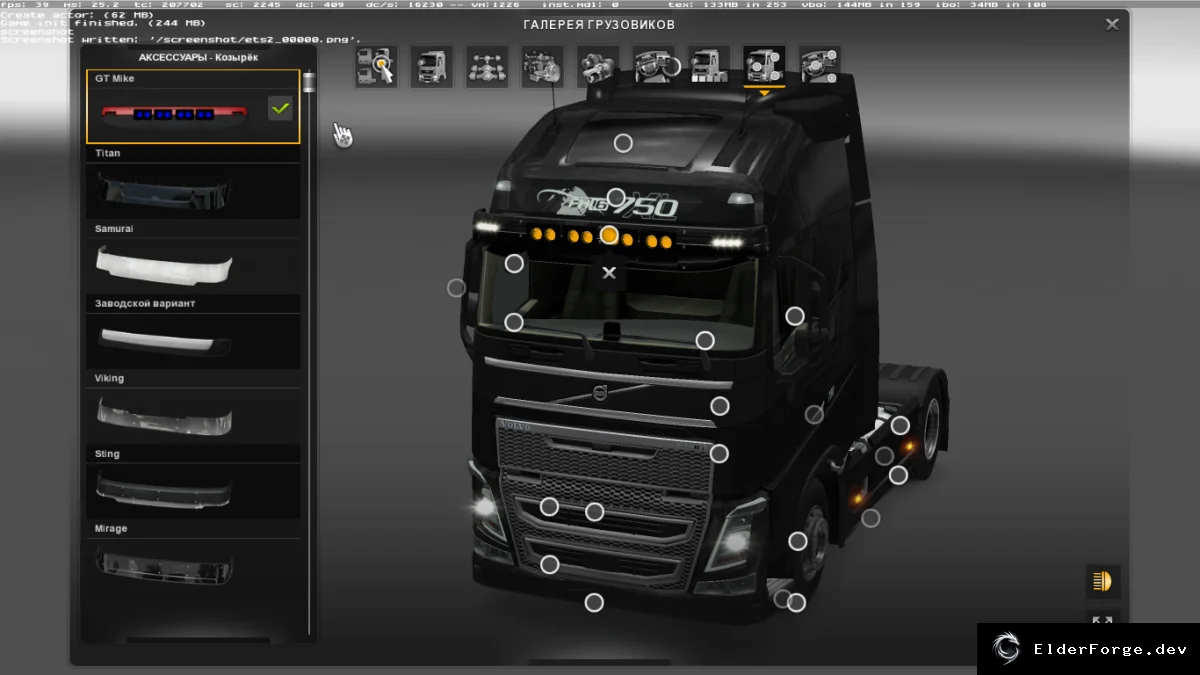The width and height of the screenshot is (1200, 675).
Task: Select the highlighted exterior accessories category icon
Action: 764,67
